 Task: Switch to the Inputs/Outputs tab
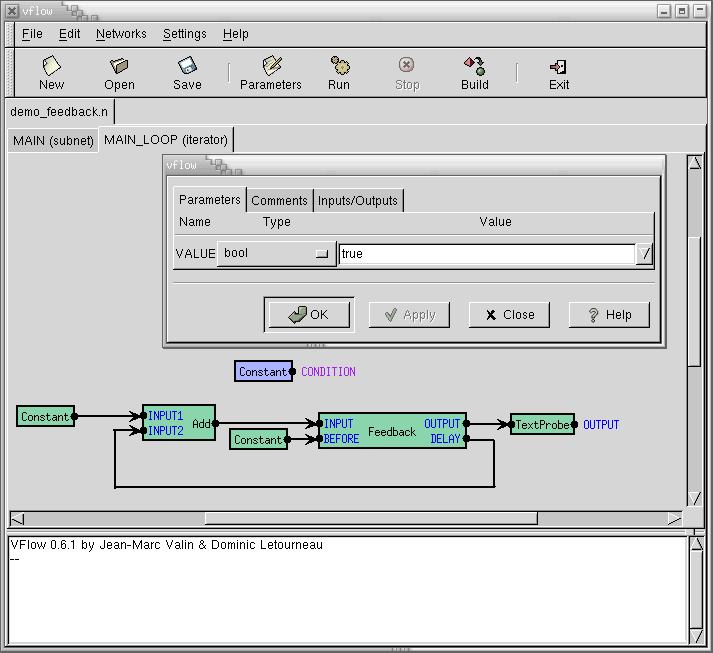(x=357, y=201)
